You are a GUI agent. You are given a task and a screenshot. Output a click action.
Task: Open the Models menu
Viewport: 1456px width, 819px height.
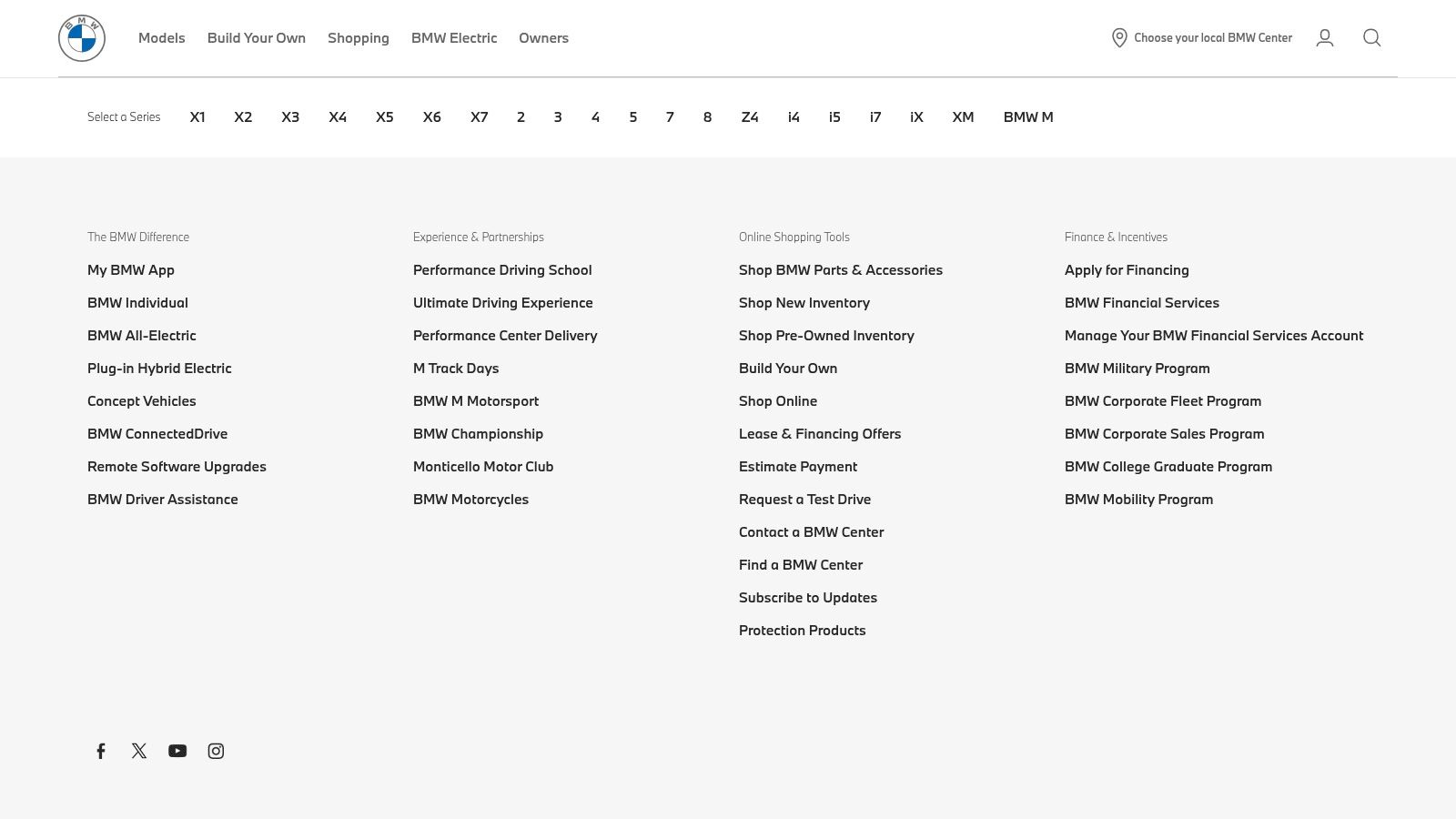tap(162, 38)
